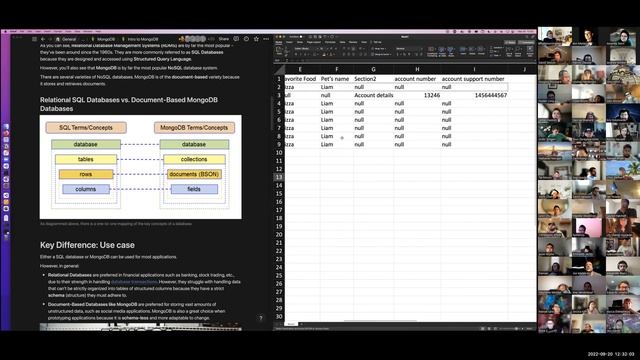Open the MongoDB breadcrumb in Notion

click(103, 39)
